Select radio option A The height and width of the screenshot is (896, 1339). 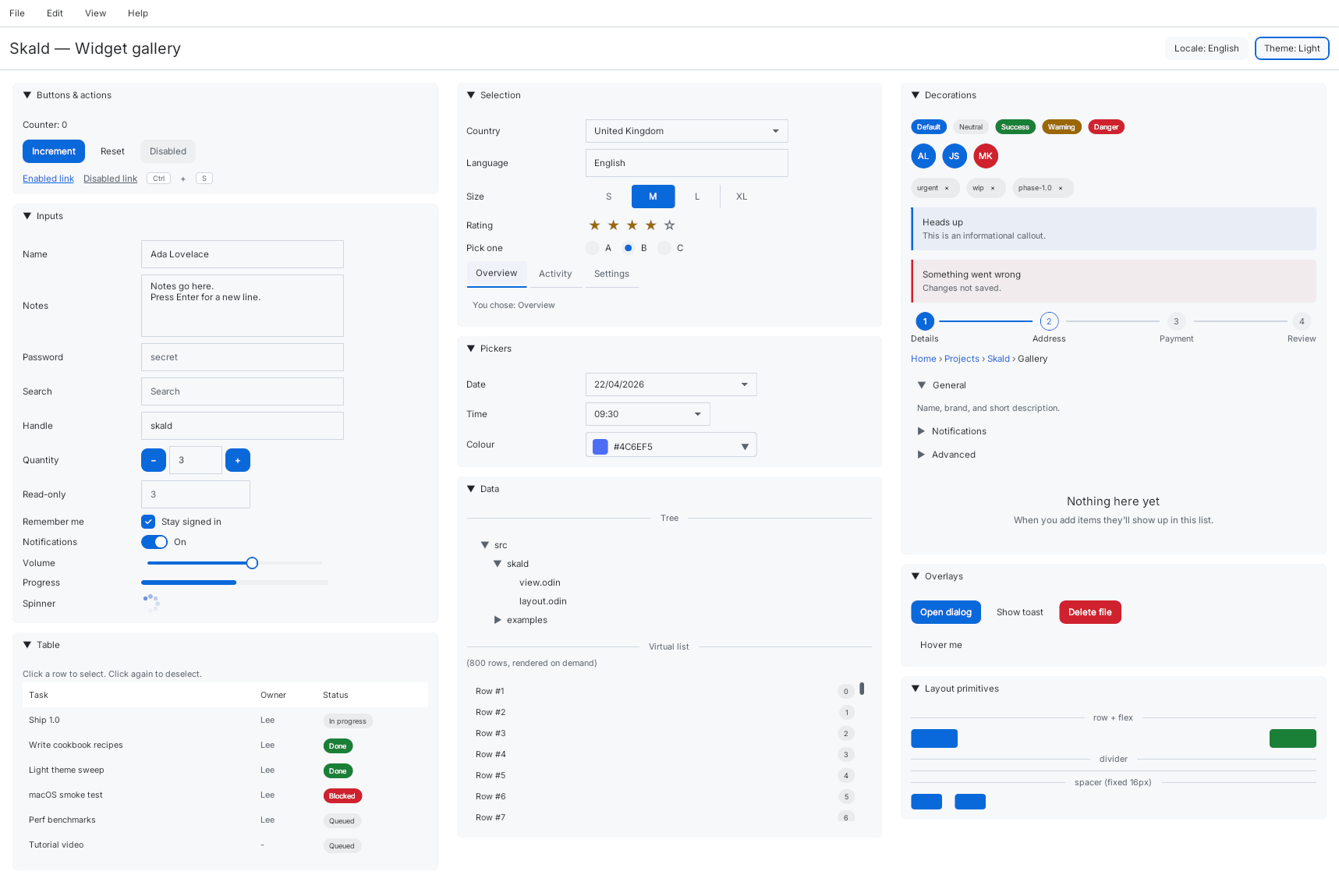pos(592,248)
